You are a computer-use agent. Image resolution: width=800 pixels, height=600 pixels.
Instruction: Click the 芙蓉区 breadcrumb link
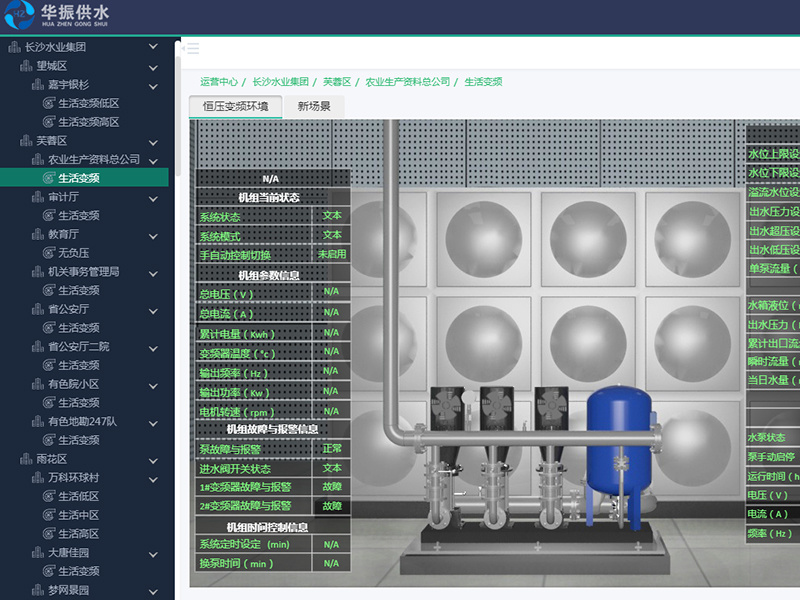point(337,82)
